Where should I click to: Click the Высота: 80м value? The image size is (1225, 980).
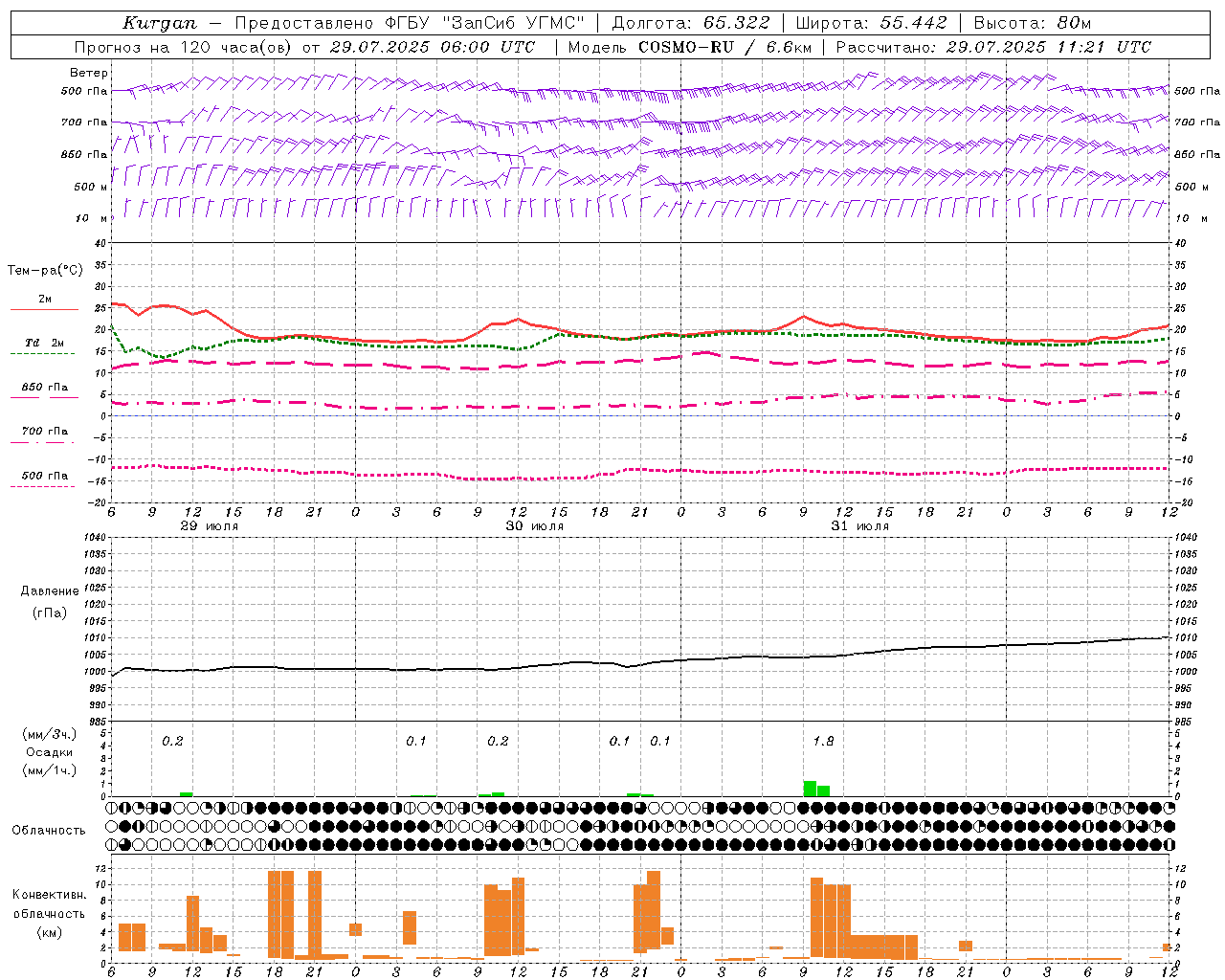(x=1033, y=23)
